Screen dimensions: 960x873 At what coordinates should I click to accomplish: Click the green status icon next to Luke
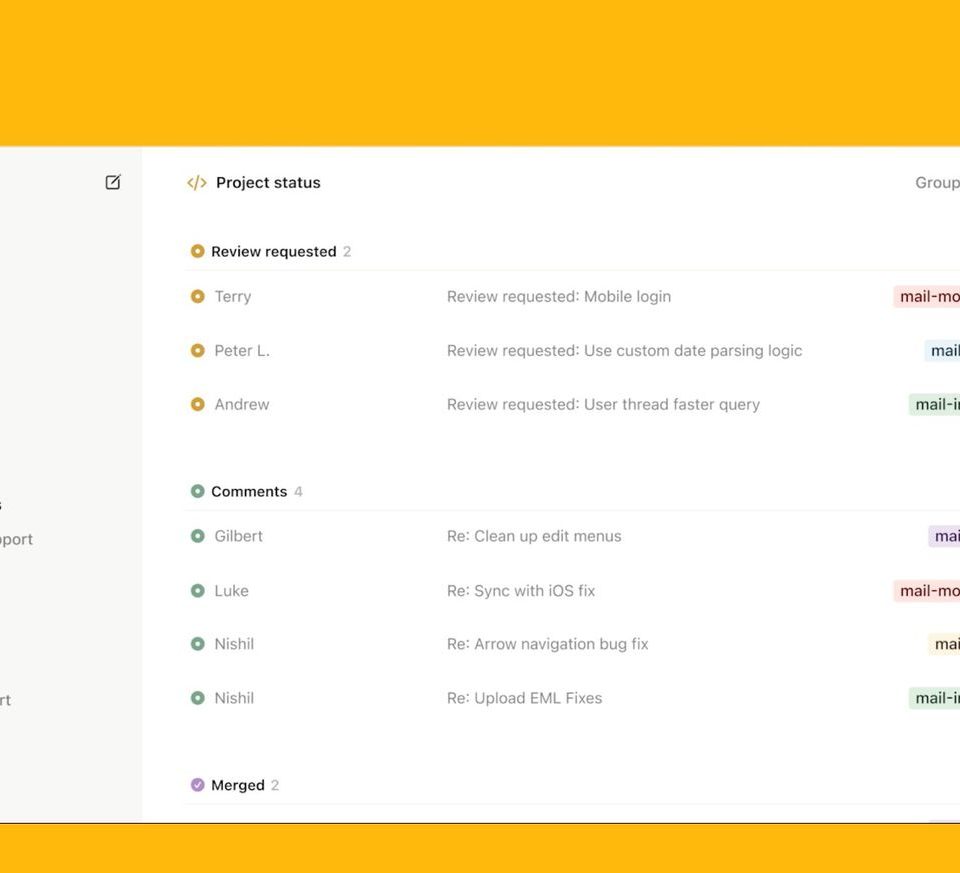click(198, 591)
